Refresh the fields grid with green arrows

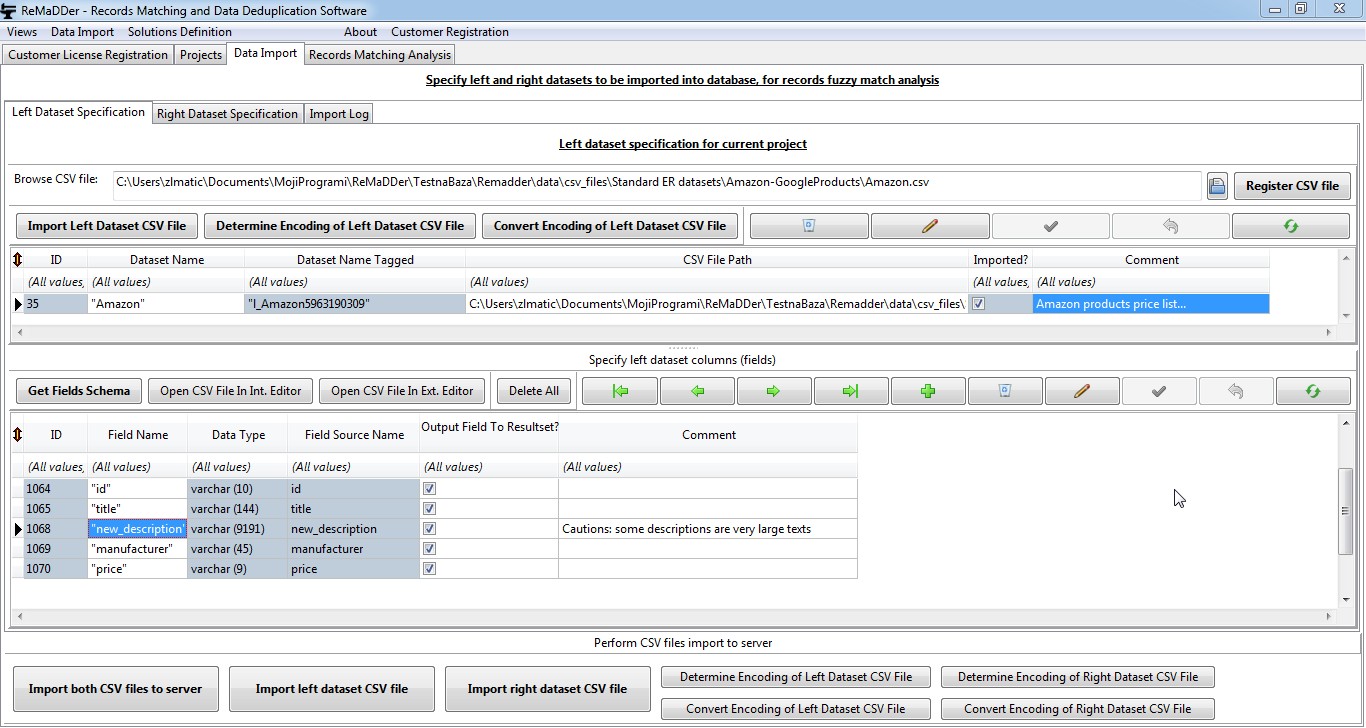[x=1312, y=391]
